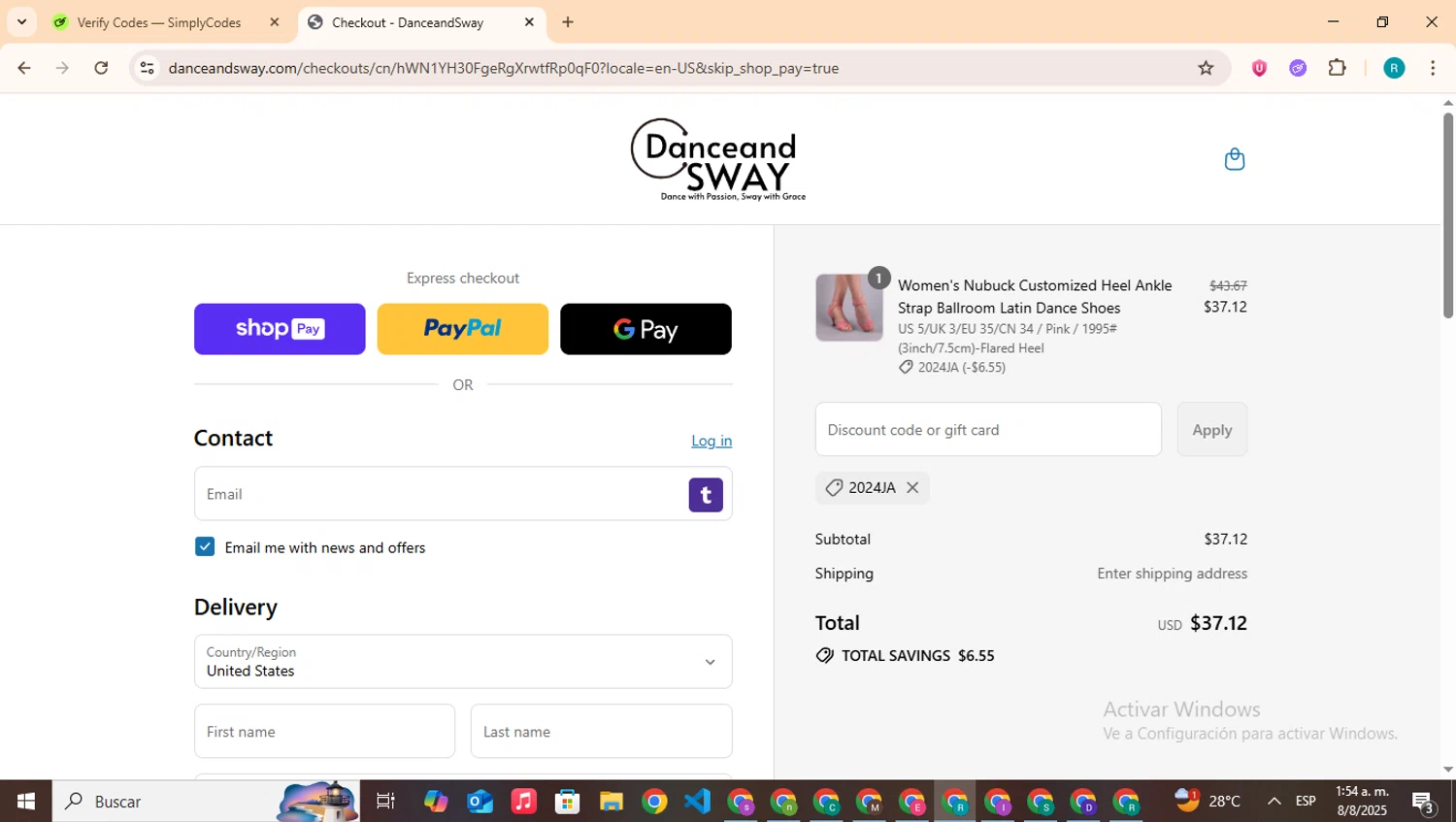Follow the Log in link
The height and width of the screenshot is (822, 1456).
(711, 441)
